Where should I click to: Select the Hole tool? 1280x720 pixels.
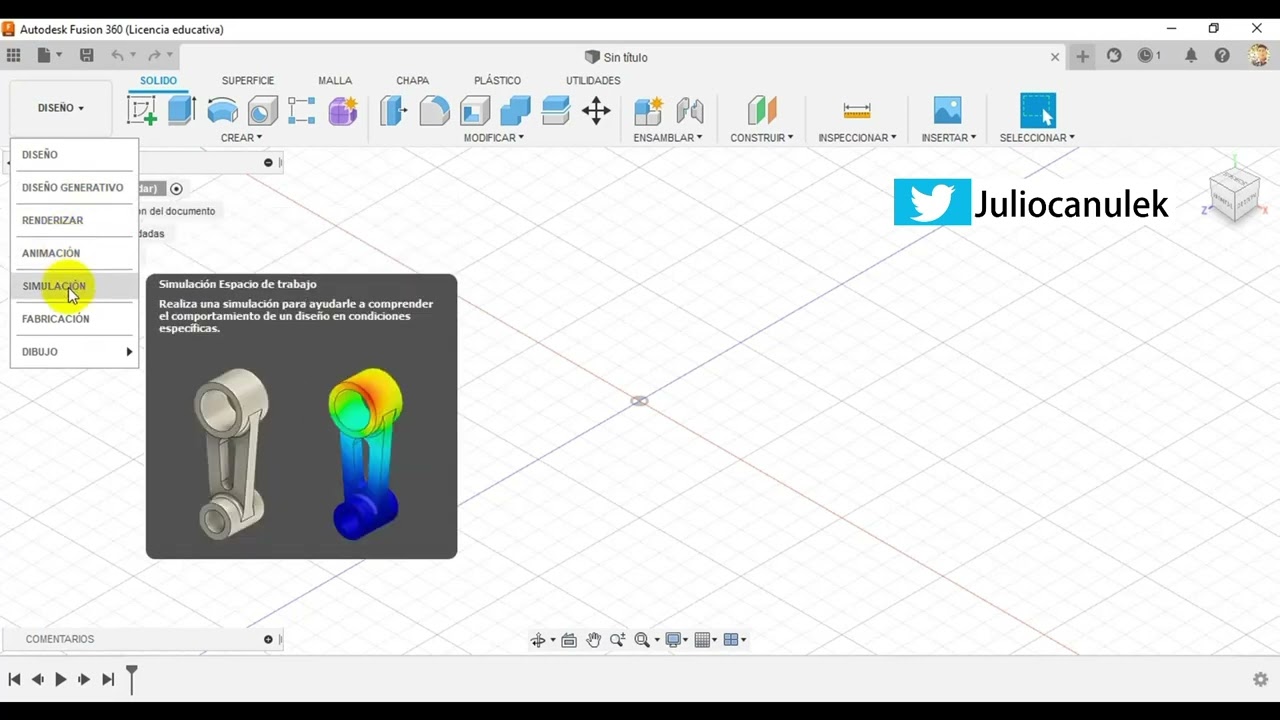pos(262,110)
